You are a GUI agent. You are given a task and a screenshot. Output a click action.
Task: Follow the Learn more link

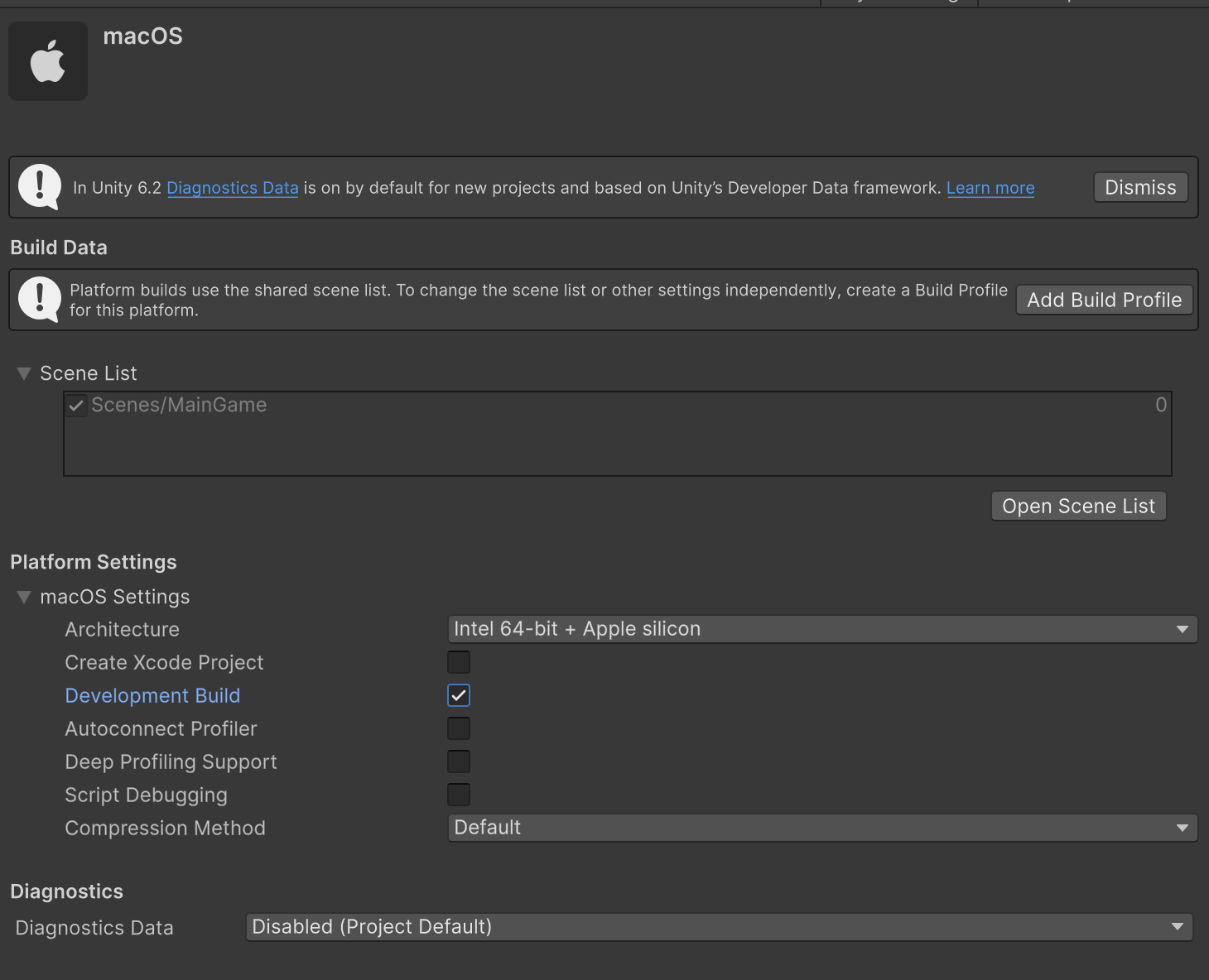point(990,188)
